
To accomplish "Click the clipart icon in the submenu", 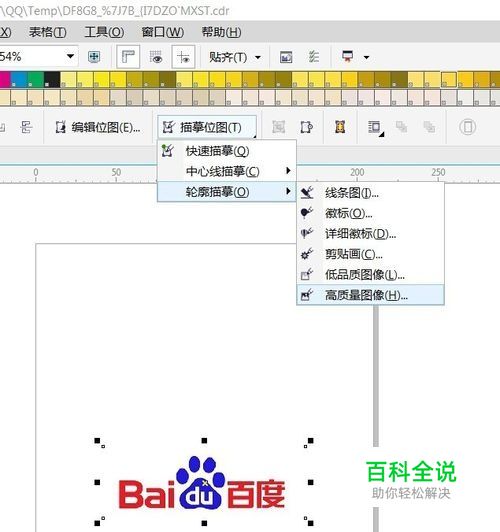I will 307,253.
